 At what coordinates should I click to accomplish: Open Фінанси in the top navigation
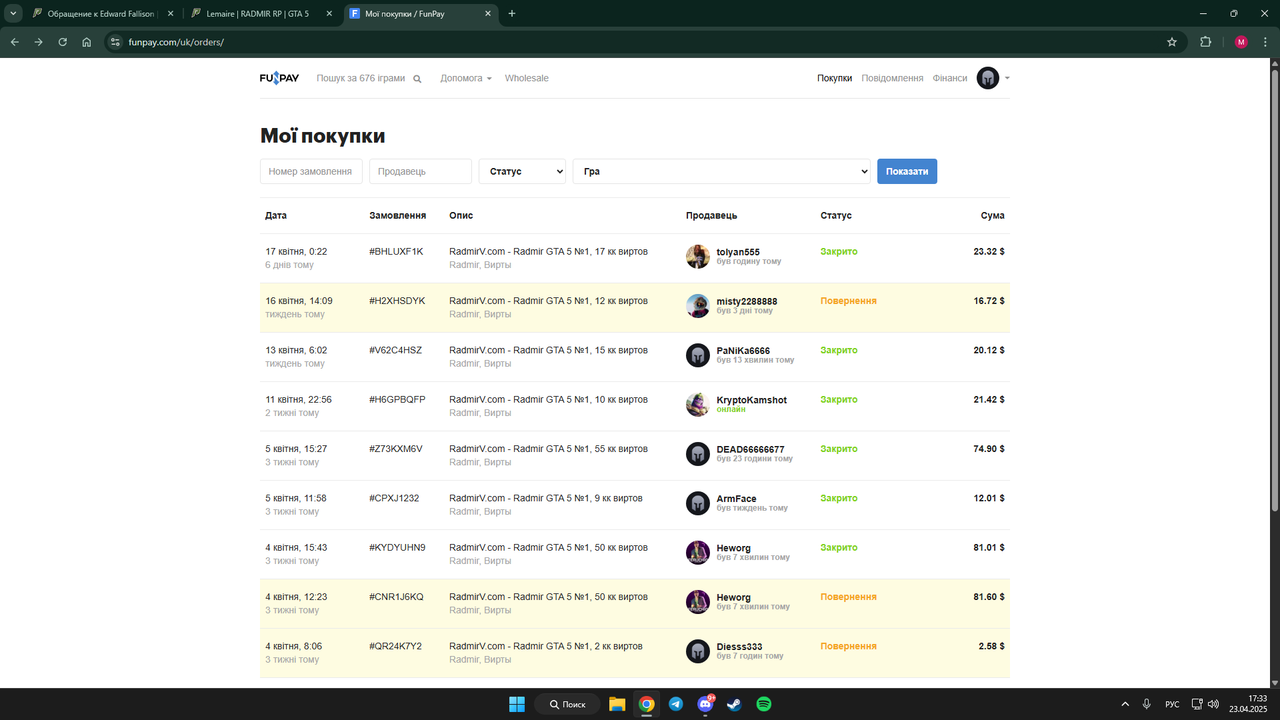(x=950, y=78)
